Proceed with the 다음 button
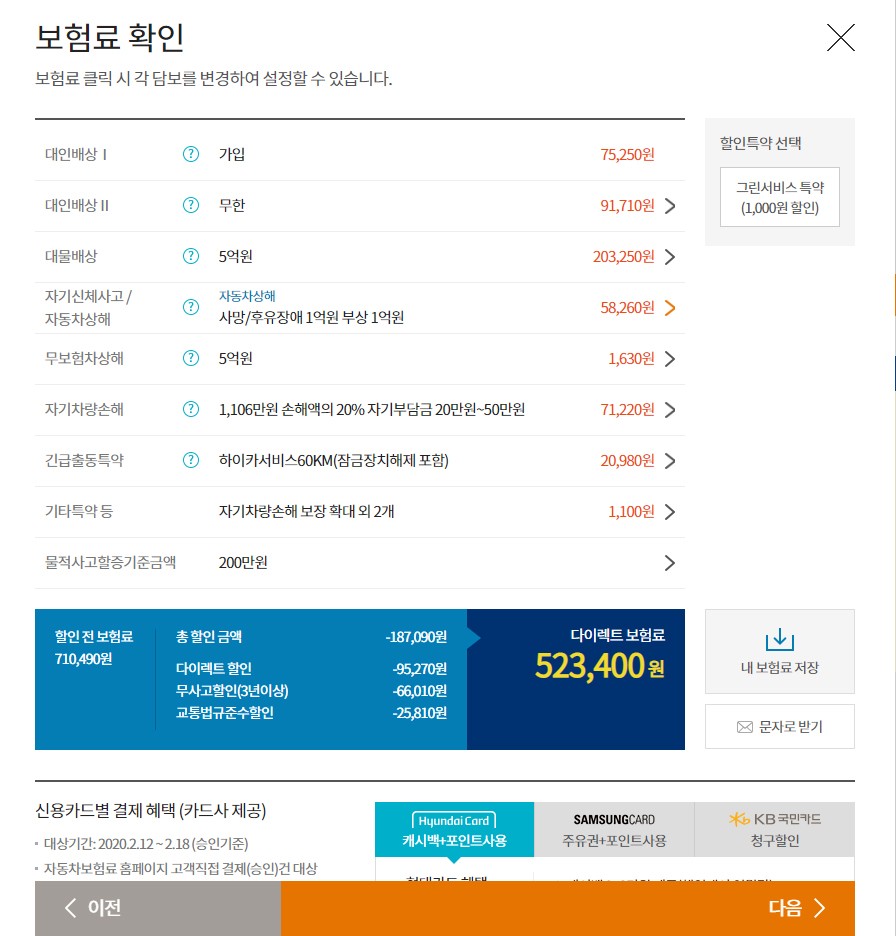The image size is (896, 936). 568,908
